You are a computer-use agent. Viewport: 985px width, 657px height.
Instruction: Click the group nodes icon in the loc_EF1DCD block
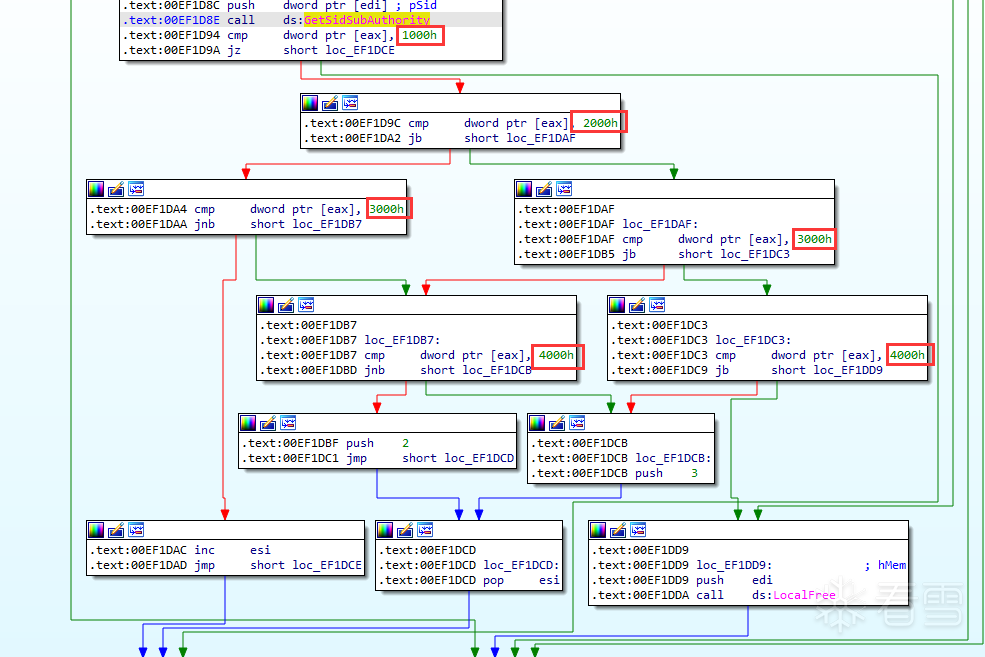click(425, 530)
